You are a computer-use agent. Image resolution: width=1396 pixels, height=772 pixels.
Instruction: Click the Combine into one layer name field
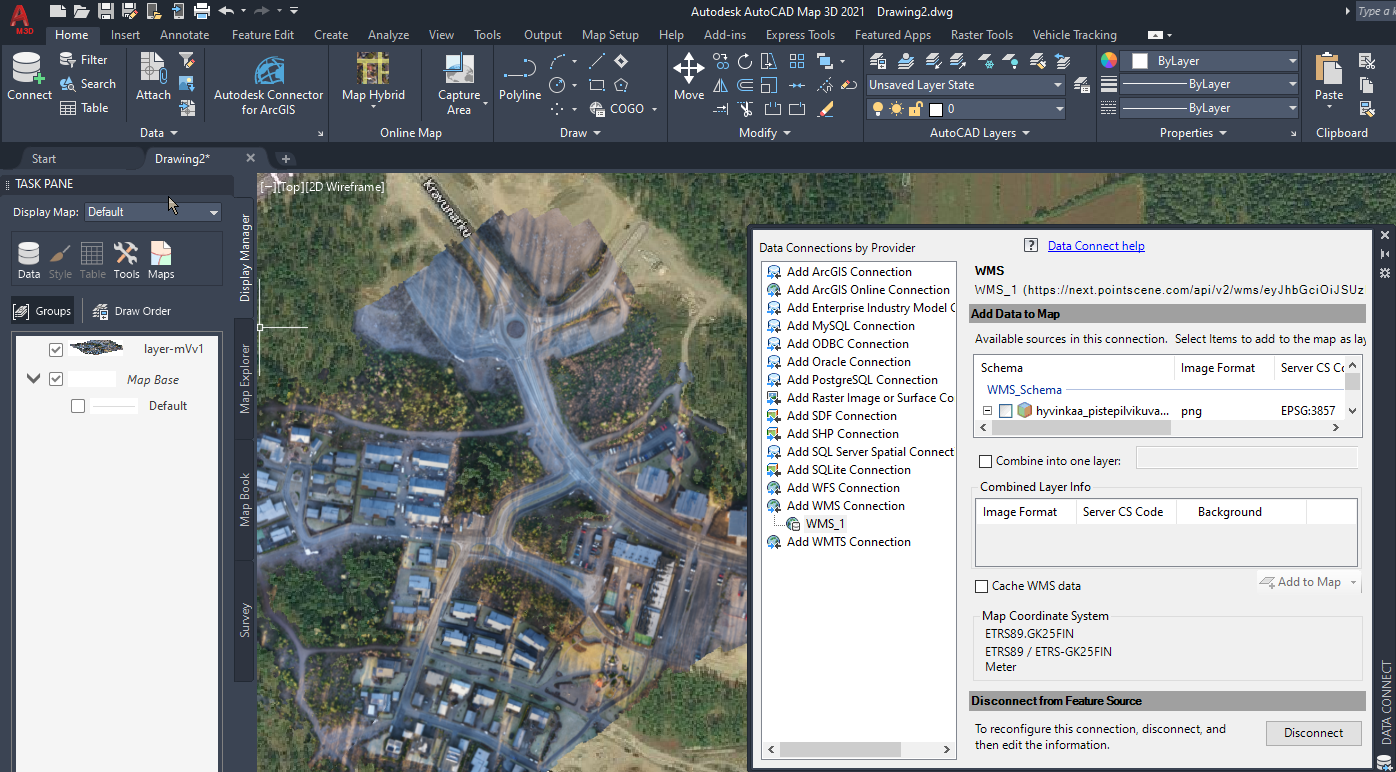point(1246,458)
